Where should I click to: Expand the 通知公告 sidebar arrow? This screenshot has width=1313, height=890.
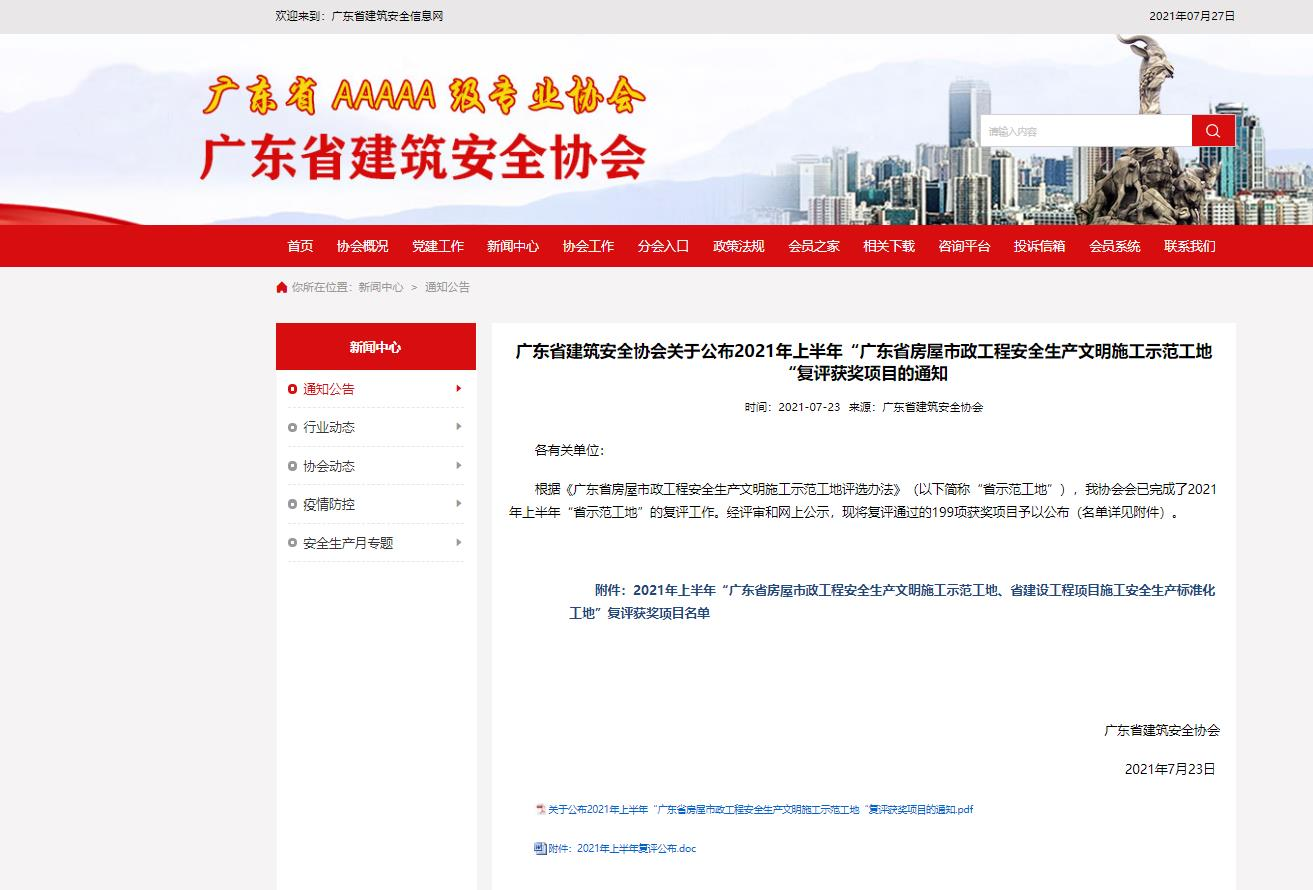point(458,388)
